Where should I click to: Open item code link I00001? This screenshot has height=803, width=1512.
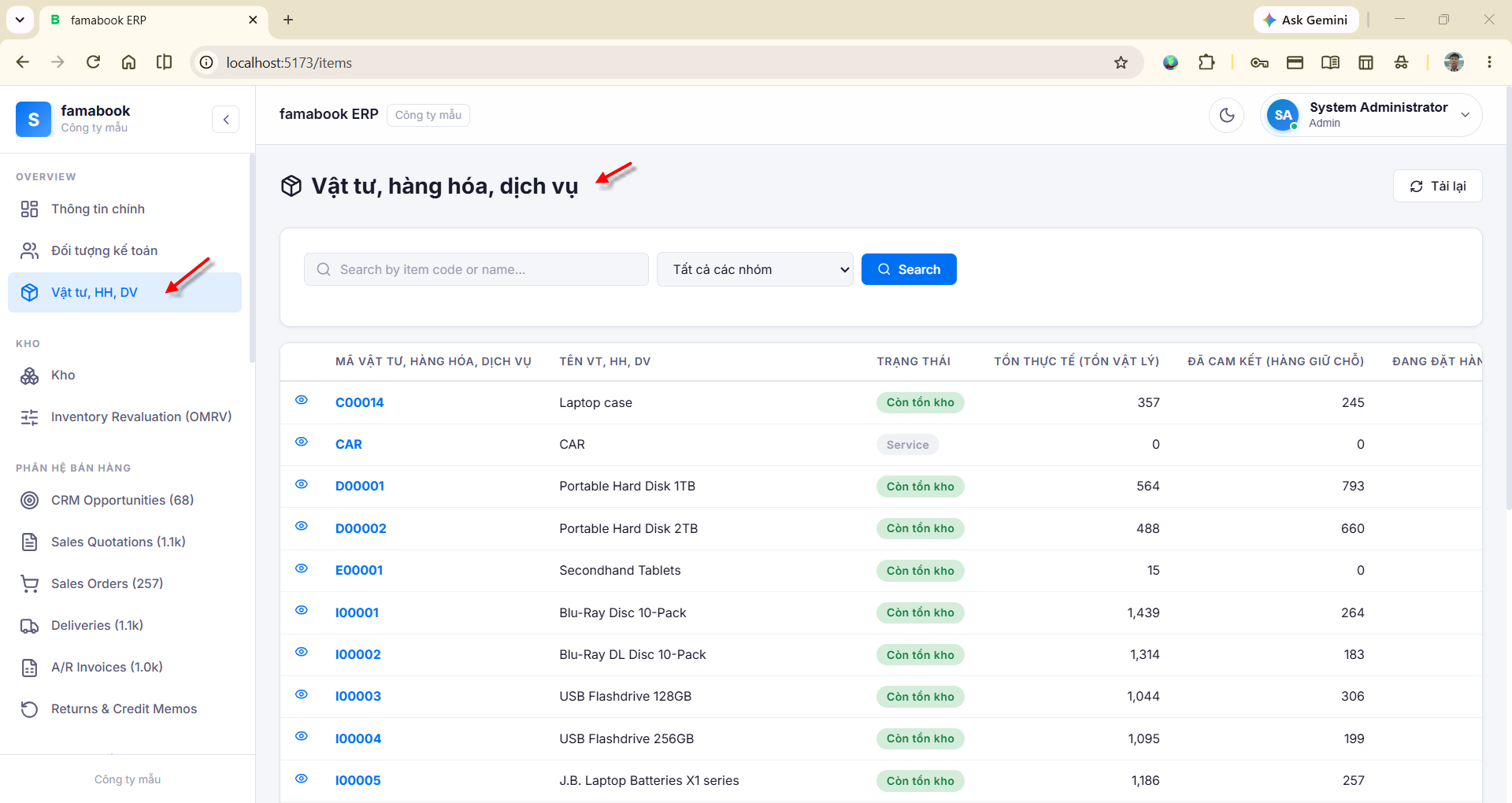[357, 612]
